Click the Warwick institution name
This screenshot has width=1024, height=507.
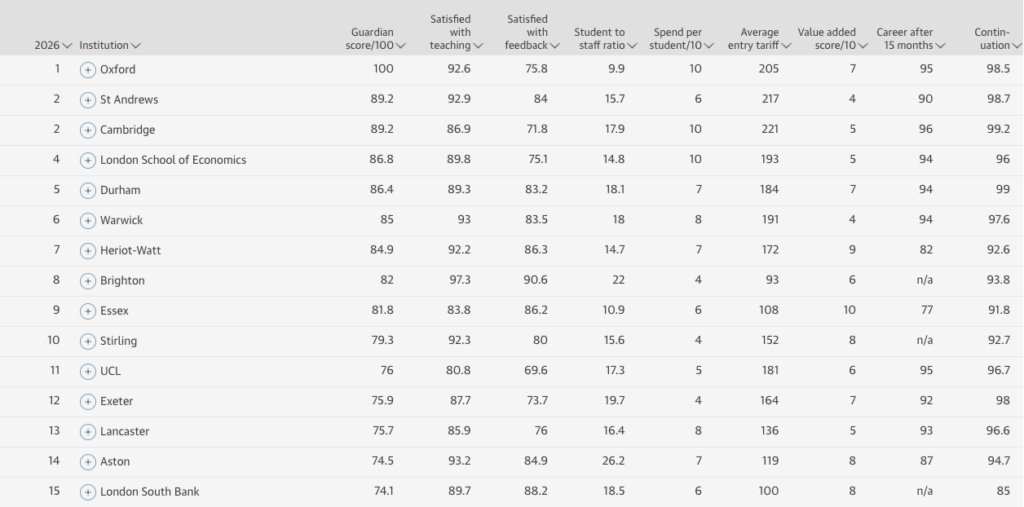[121, 220]
